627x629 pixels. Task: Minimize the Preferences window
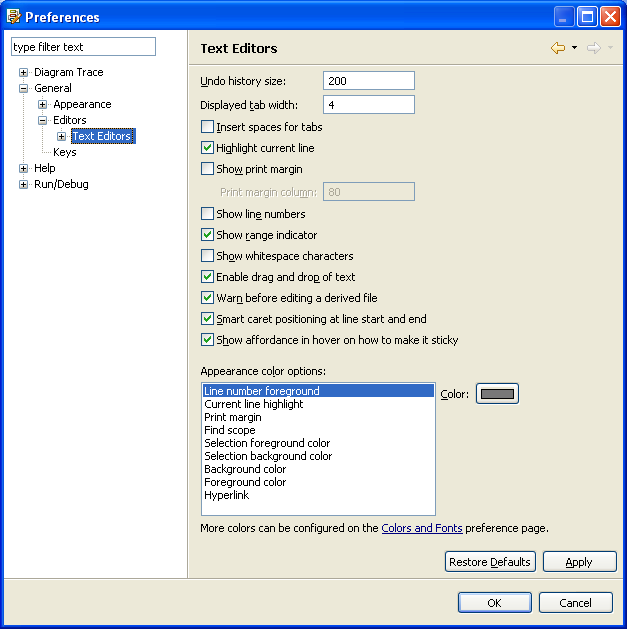point(564,17)
